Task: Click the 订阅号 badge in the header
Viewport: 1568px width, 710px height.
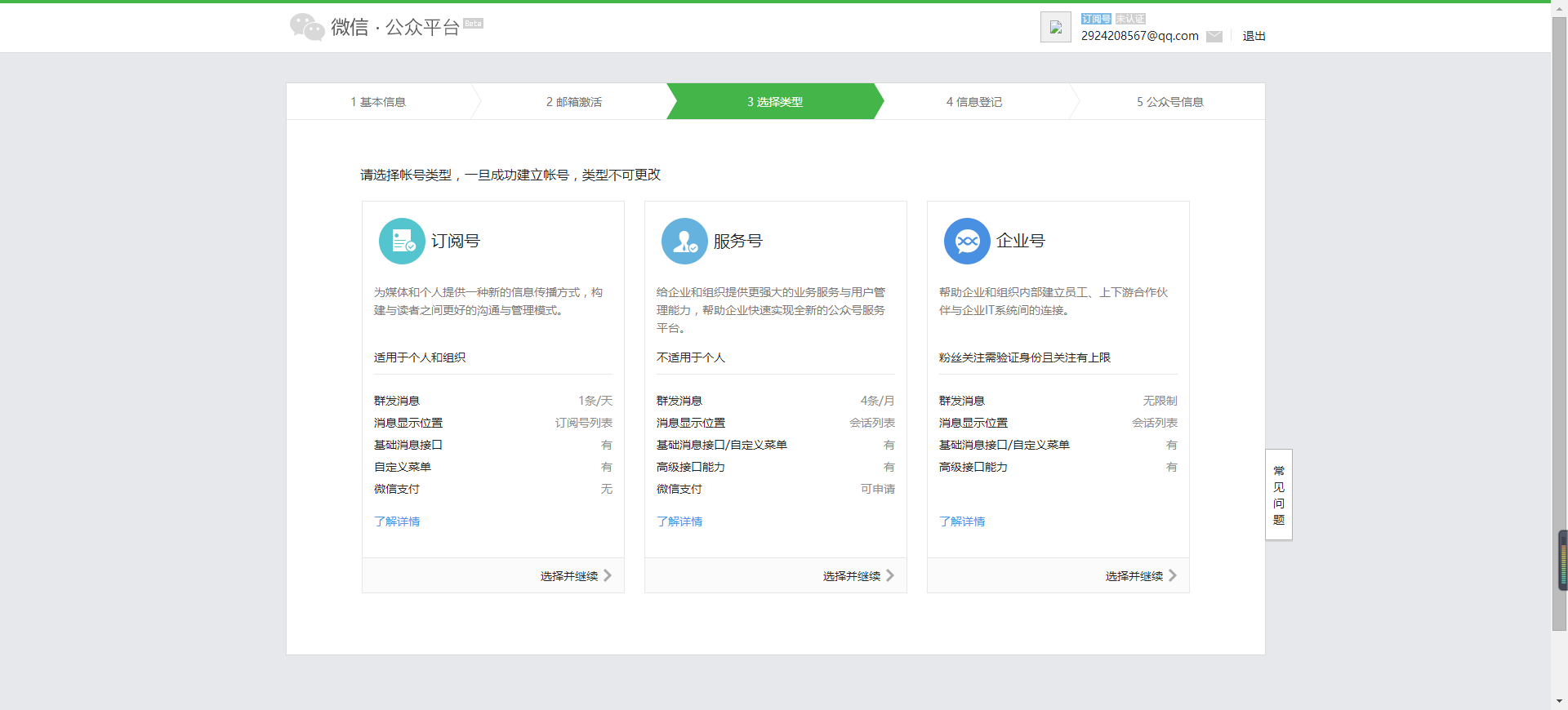Action: (1096, 19)
